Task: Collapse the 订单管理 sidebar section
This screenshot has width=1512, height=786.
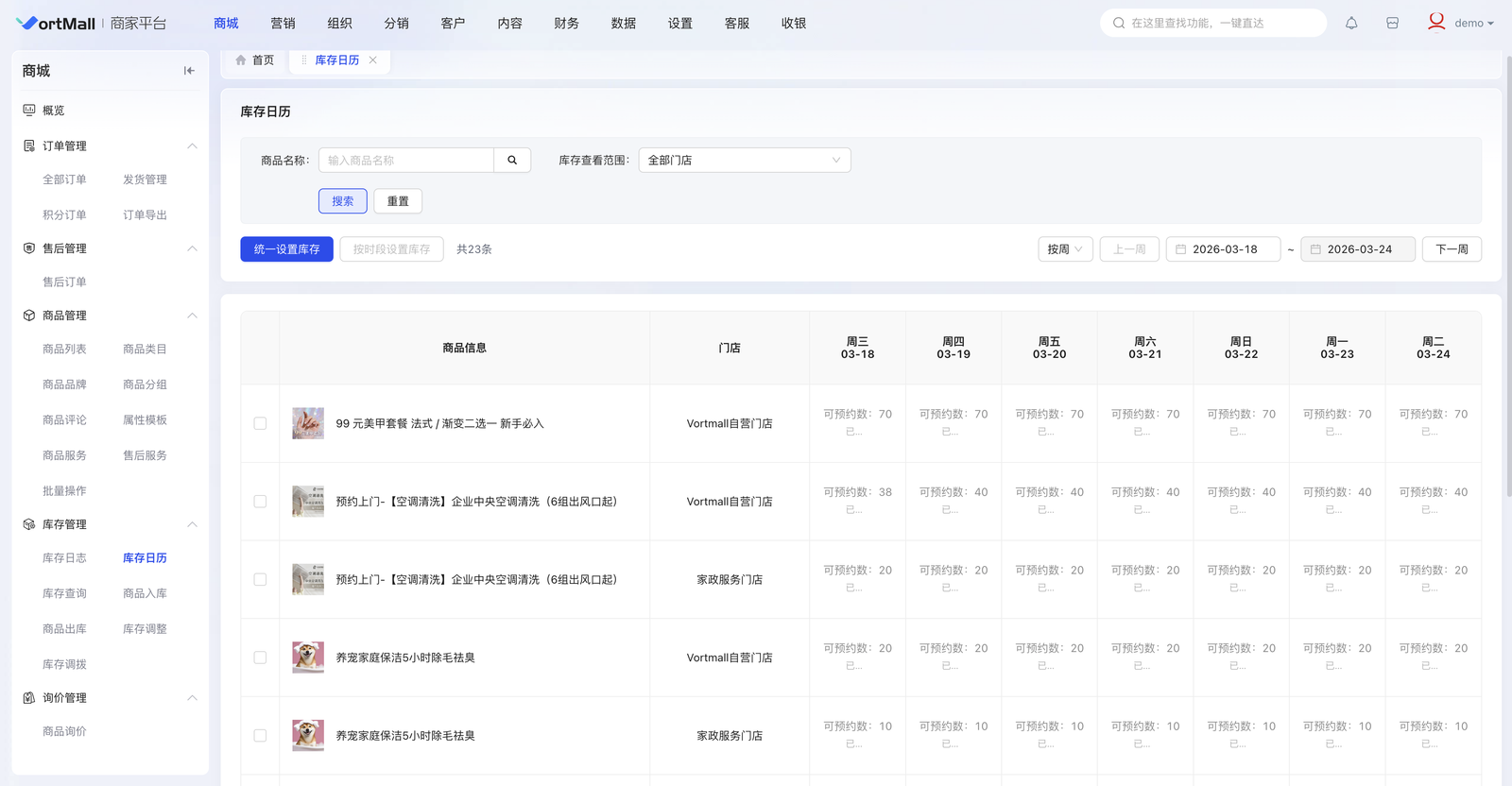Action: [192, 146]
